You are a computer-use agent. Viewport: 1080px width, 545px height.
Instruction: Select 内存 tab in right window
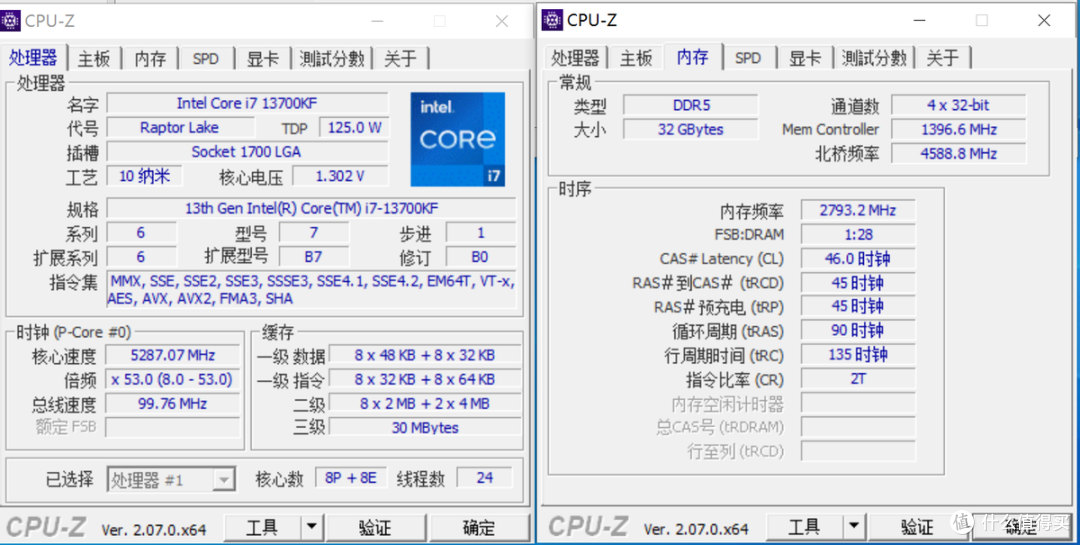[x=692, y=57]
